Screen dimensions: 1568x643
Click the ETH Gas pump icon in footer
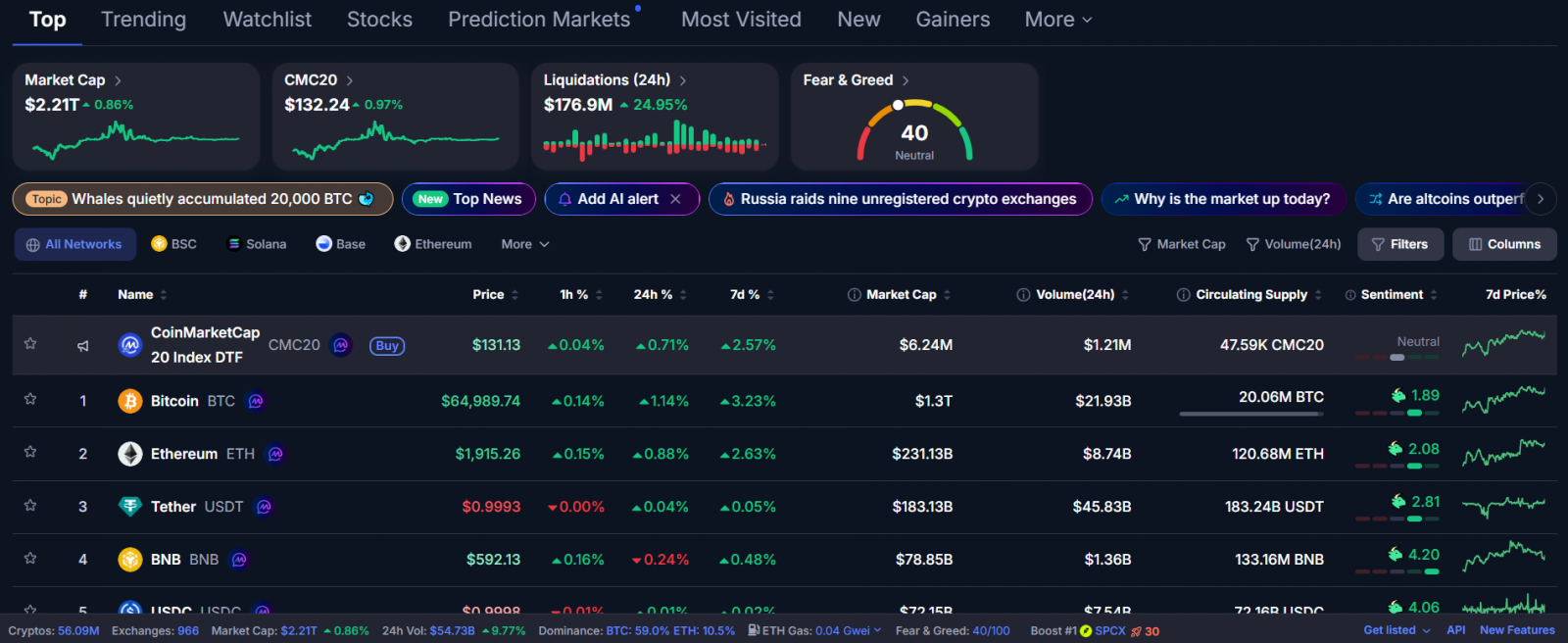coord(754,630)
